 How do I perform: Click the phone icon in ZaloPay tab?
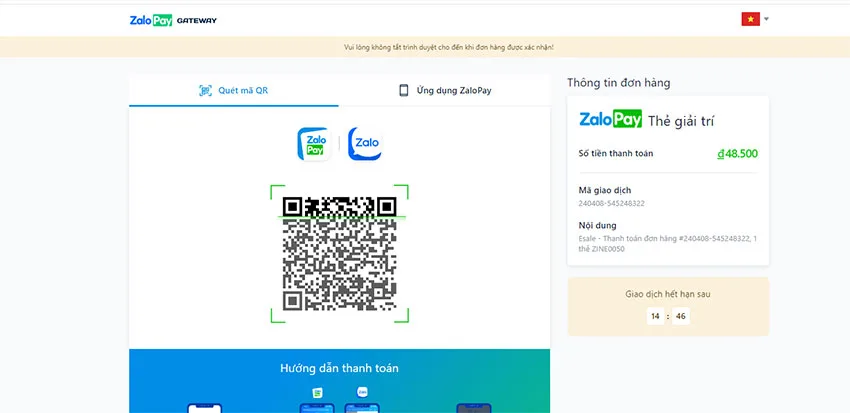(404, 91)
